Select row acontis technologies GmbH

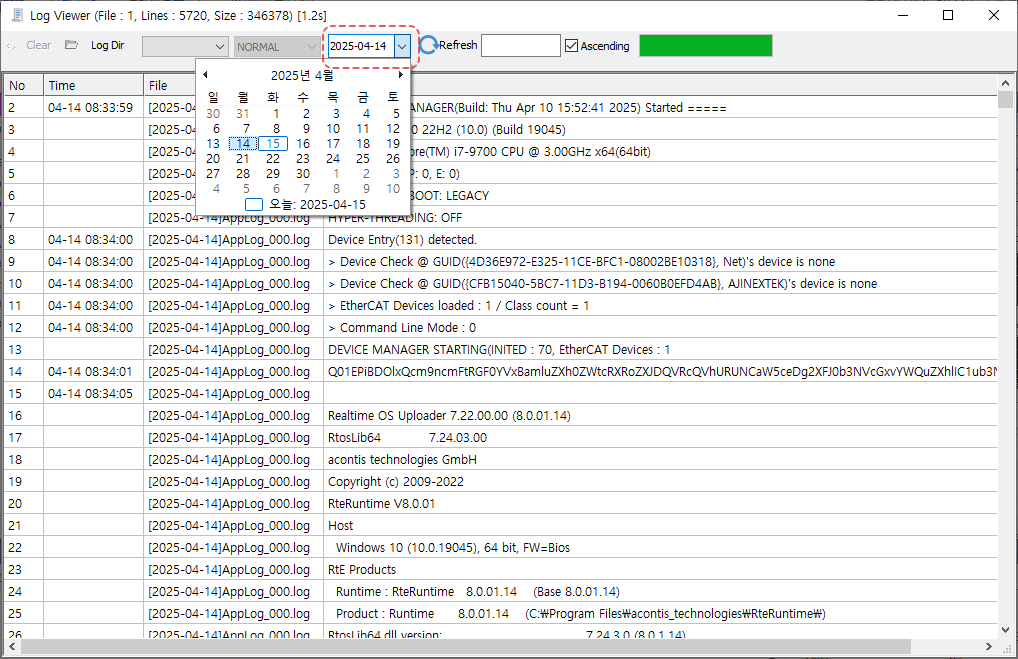(x=501, y=460)
